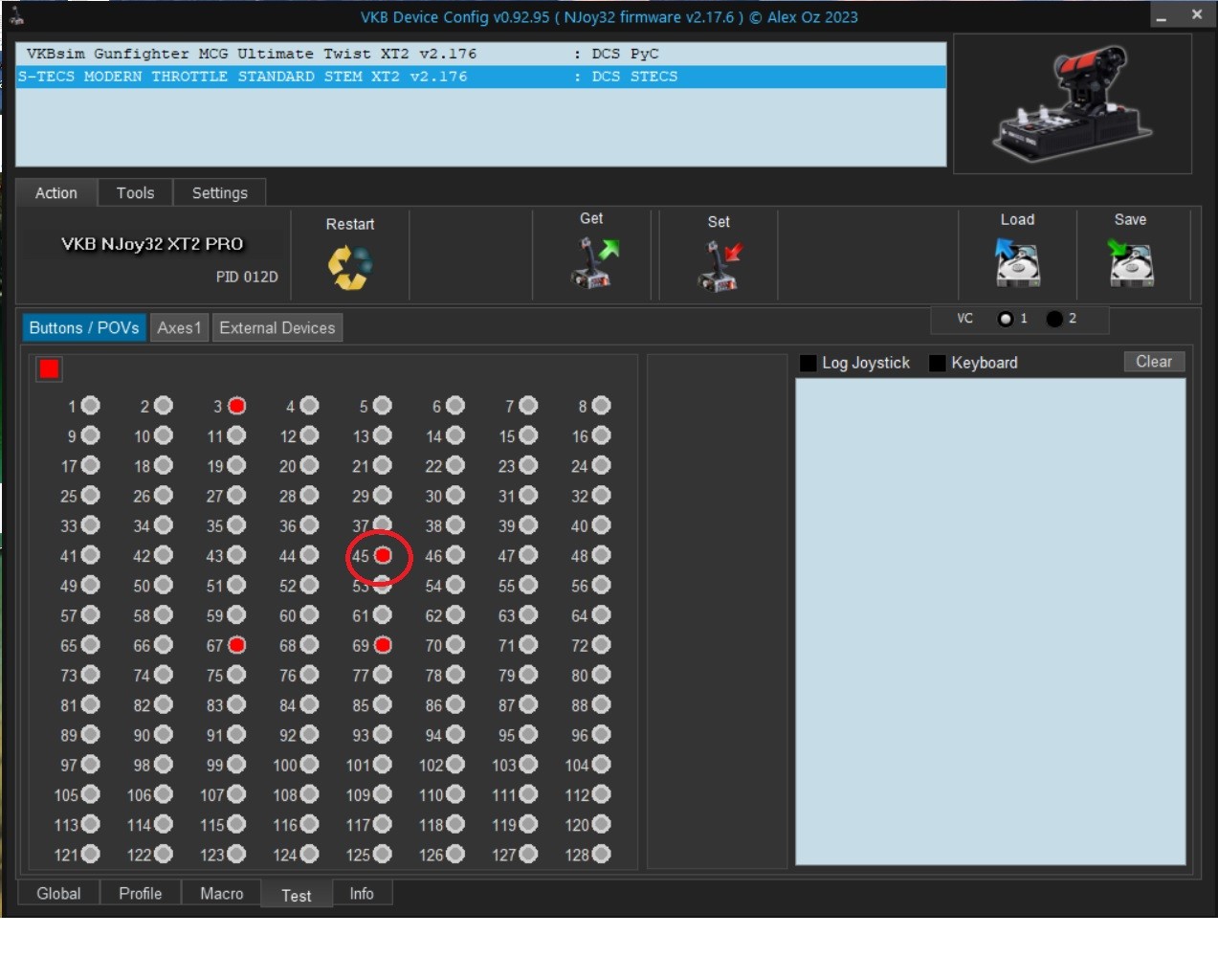Switch to the Axes1 tab
The width and height of the screenshot is (1218, 980).
[179, 327]
